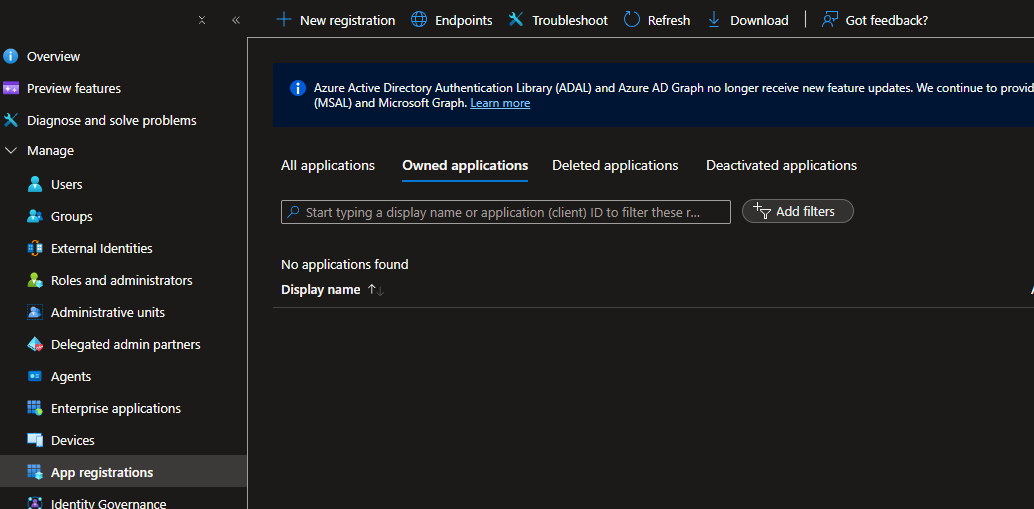1034x509 pixels.
Task: Open the Deactivated applications tab
Action: tap(781, 165)
